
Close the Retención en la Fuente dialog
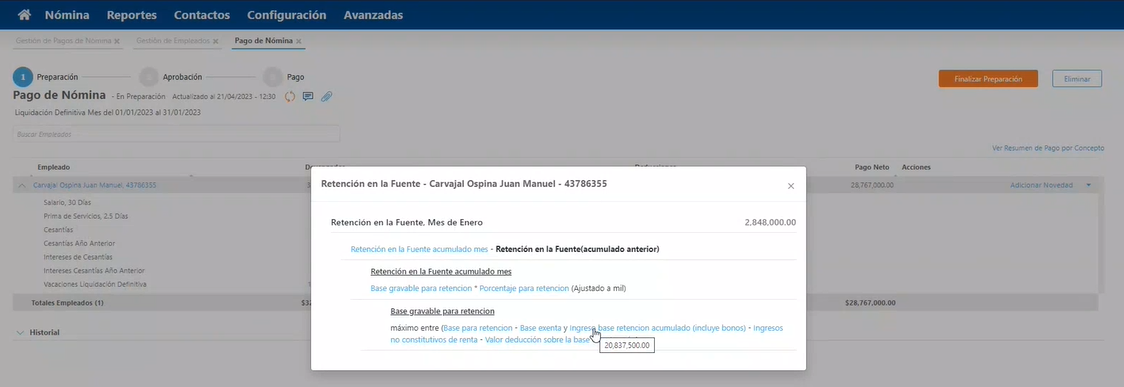(791, 186)
